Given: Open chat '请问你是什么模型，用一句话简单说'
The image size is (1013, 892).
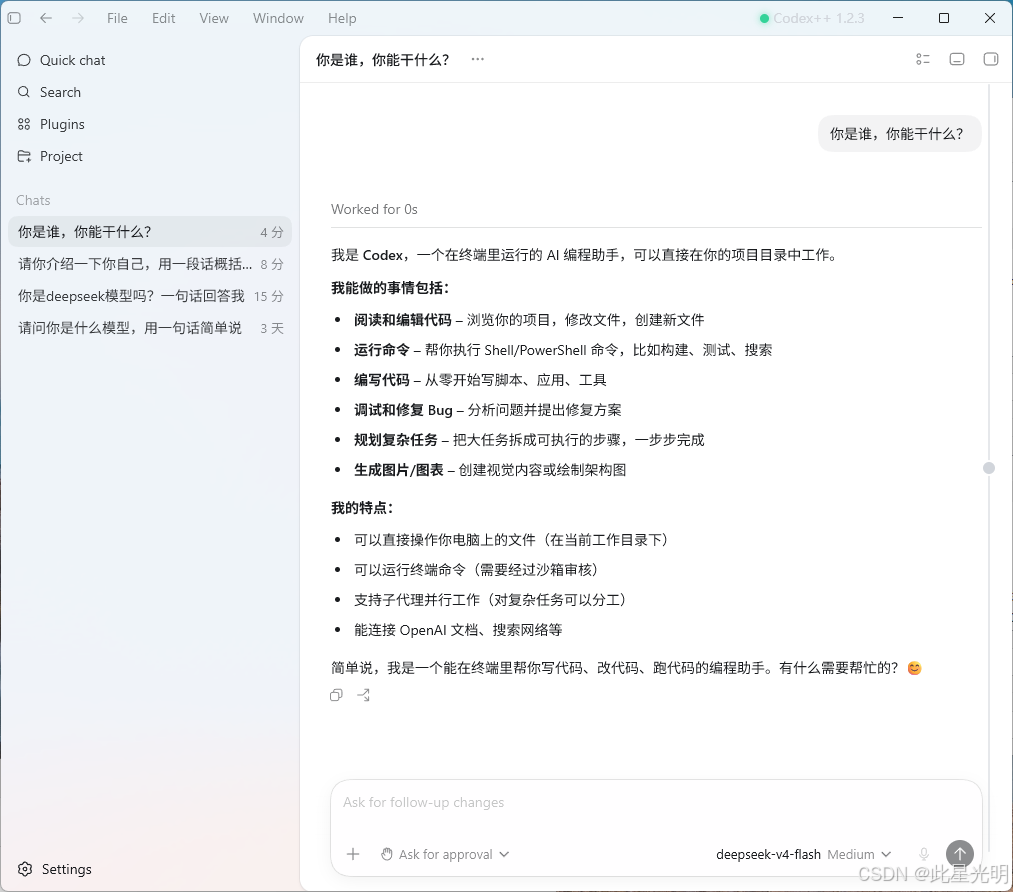Looking at the screenshot, I should click(150, 328).
